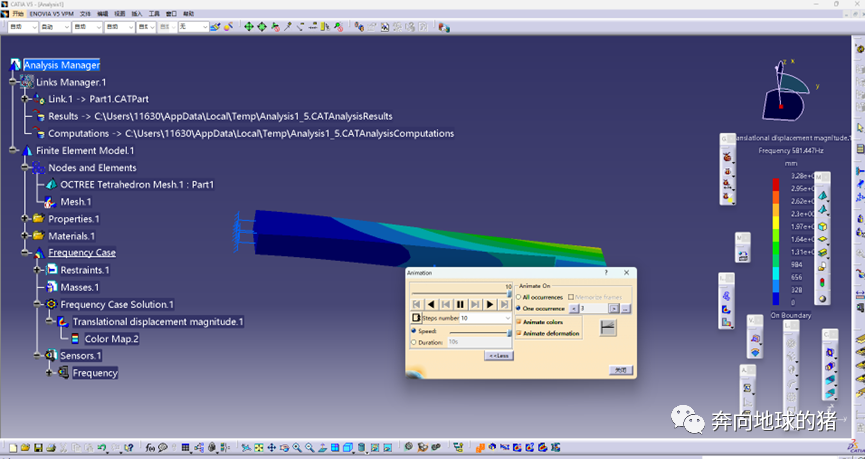This screenshot has height=459, width=865.
Task: Expand the Restraints.1 node
Action: [x=38, y=270]
